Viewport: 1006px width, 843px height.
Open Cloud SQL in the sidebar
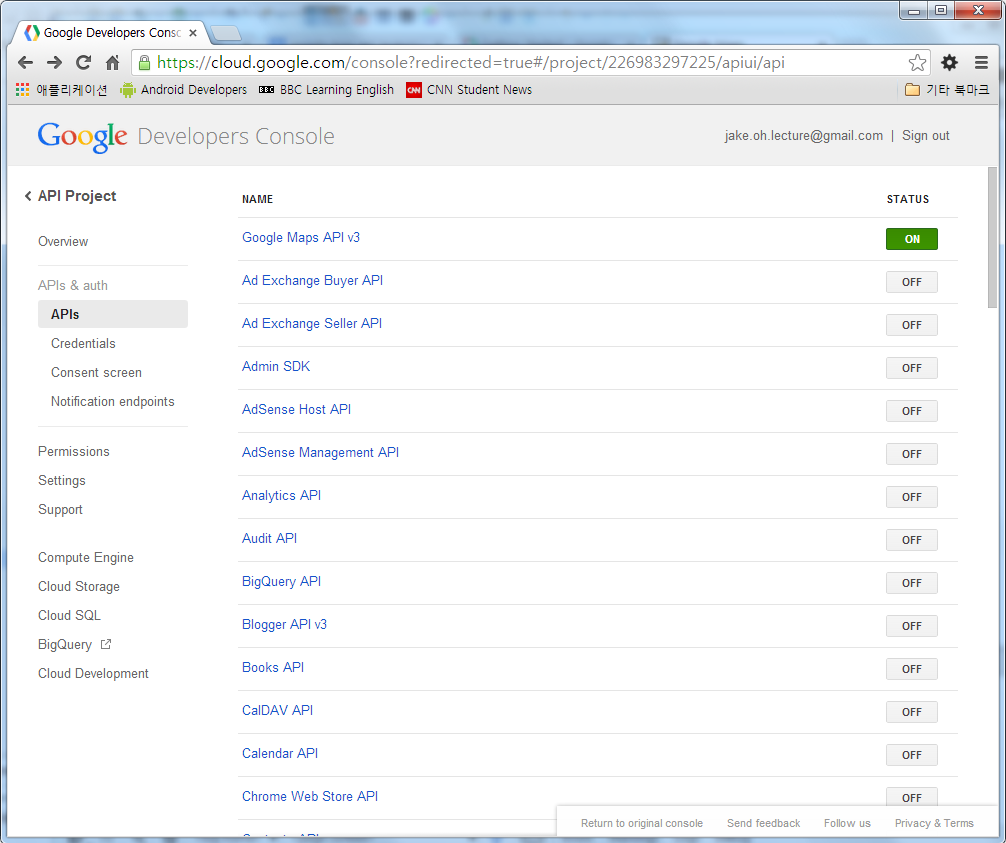(69, 615)
